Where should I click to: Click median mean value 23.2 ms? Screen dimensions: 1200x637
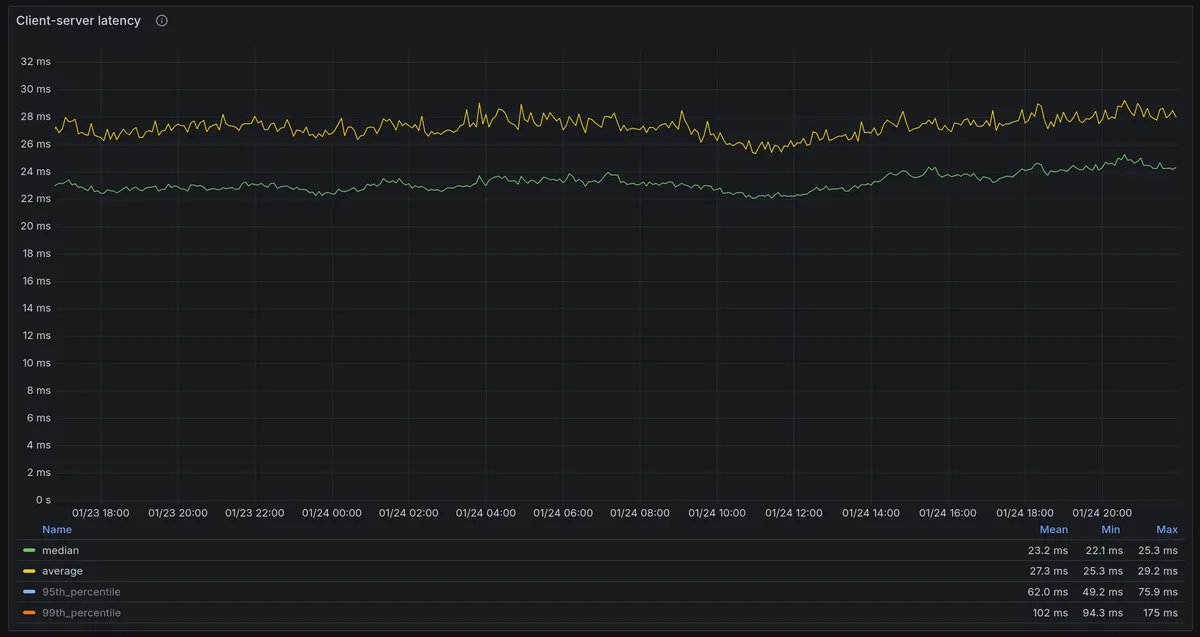point(1047,551)
